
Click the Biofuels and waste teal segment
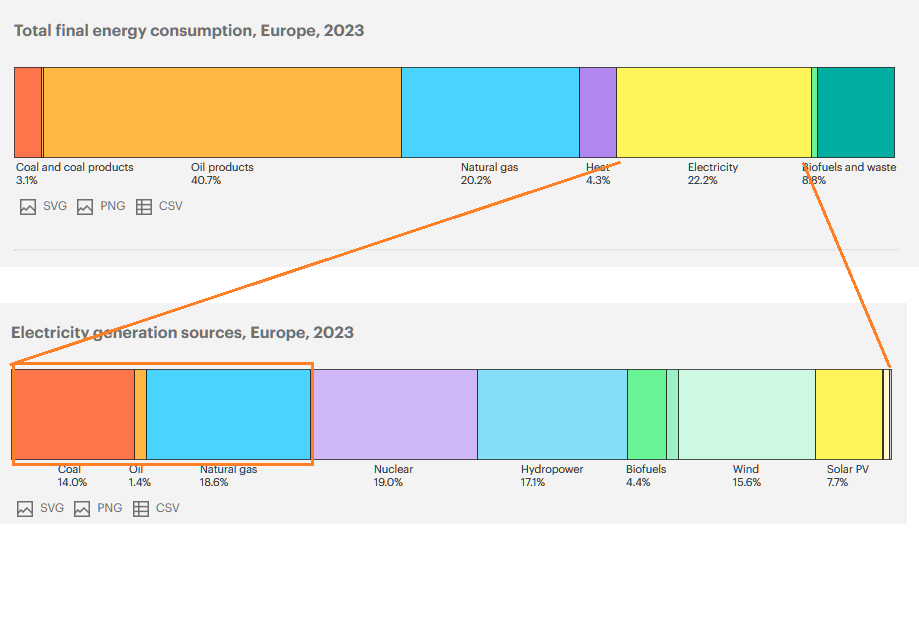856,113
